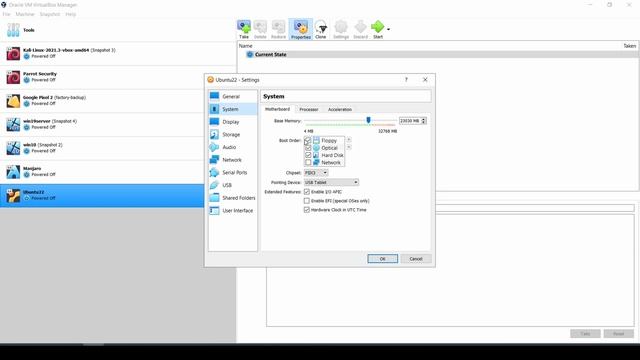The image size is (640, 360).
Task: Toggle Hardware Clock in UTC Time checkbox
Action: pyautogui.click(x=307, y=210)
